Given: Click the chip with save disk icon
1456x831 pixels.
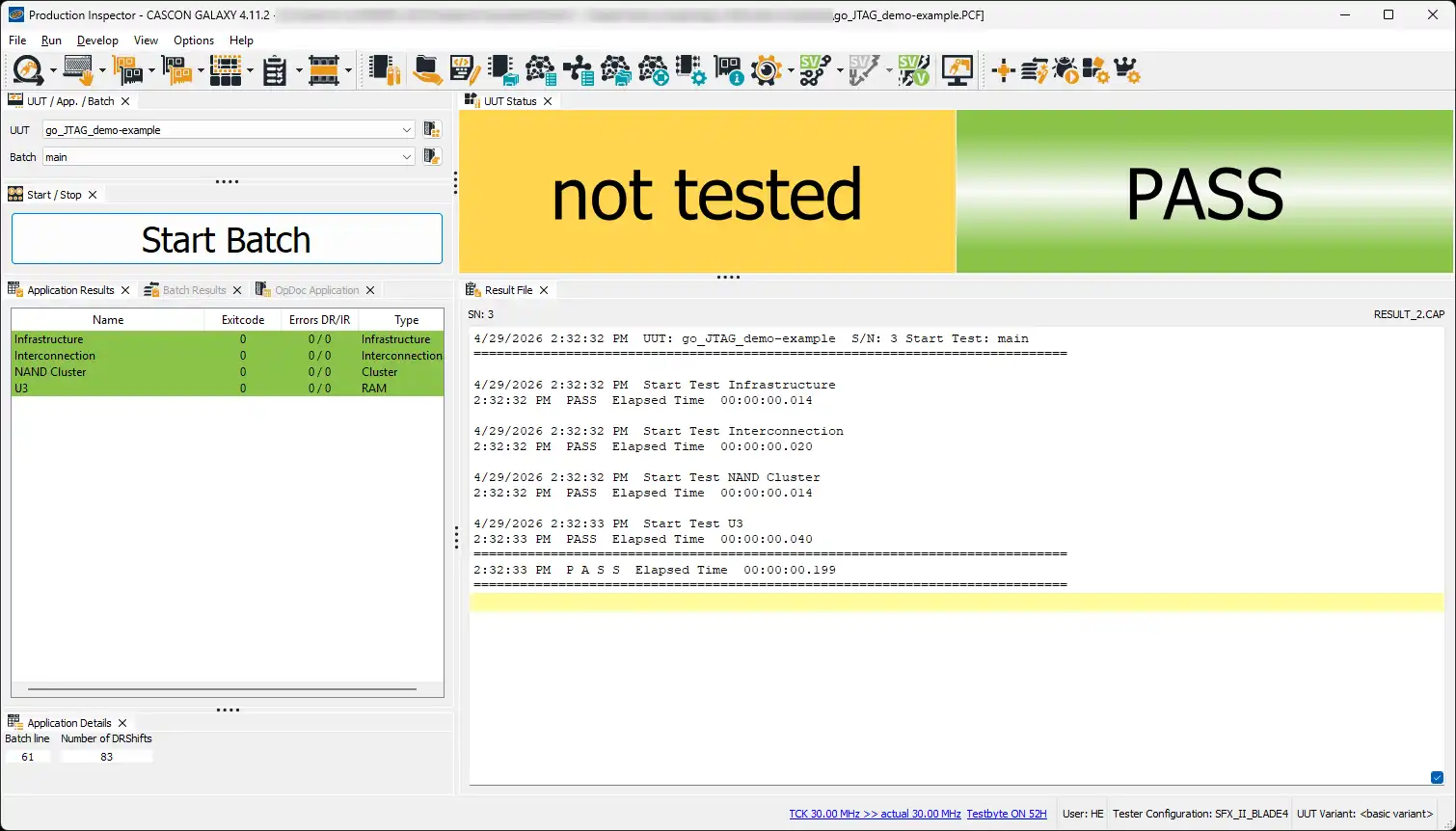Looking at the screenshot, I should coord(502,70).
